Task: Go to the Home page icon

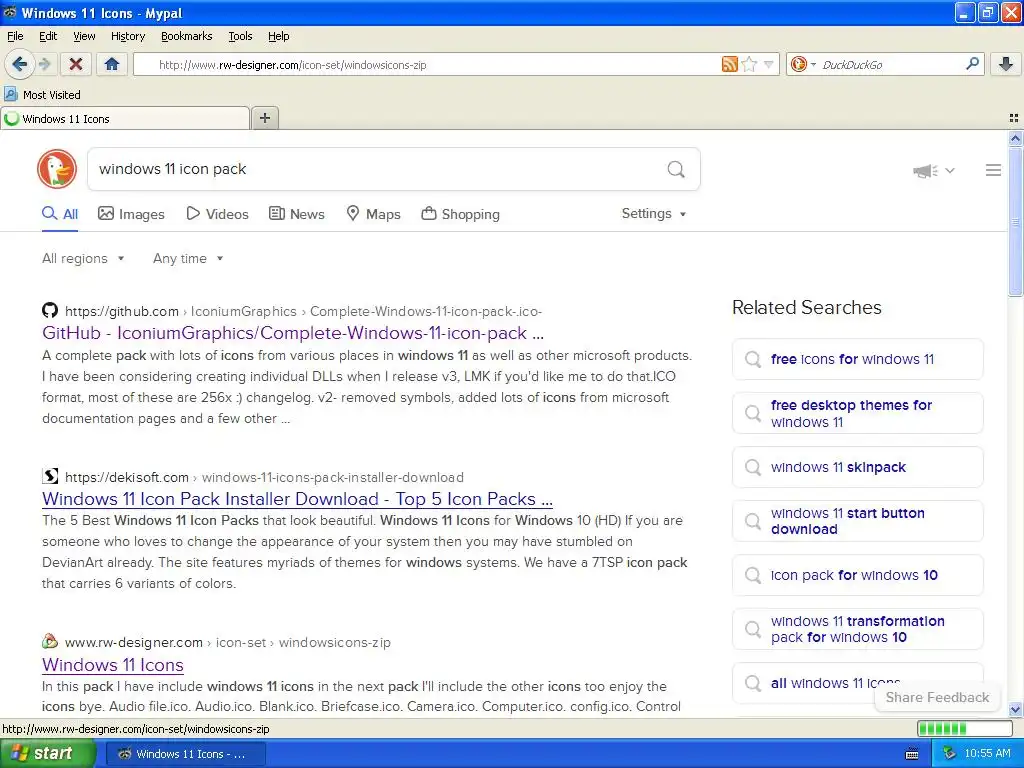Action: 112,64
